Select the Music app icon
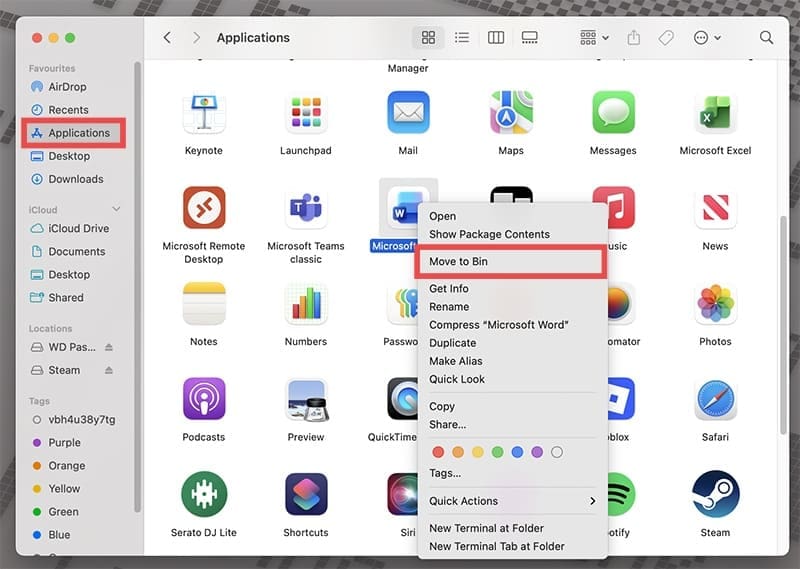The image size is (800, 569). [x=619, y=207]
